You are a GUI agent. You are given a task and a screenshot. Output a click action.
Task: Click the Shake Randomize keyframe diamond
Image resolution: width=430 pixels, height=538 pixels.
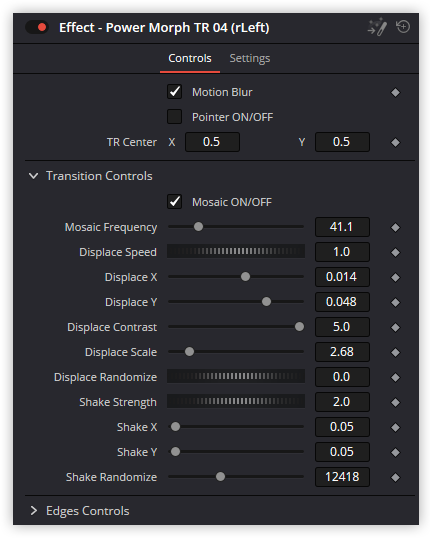click(x=395, y=477)
